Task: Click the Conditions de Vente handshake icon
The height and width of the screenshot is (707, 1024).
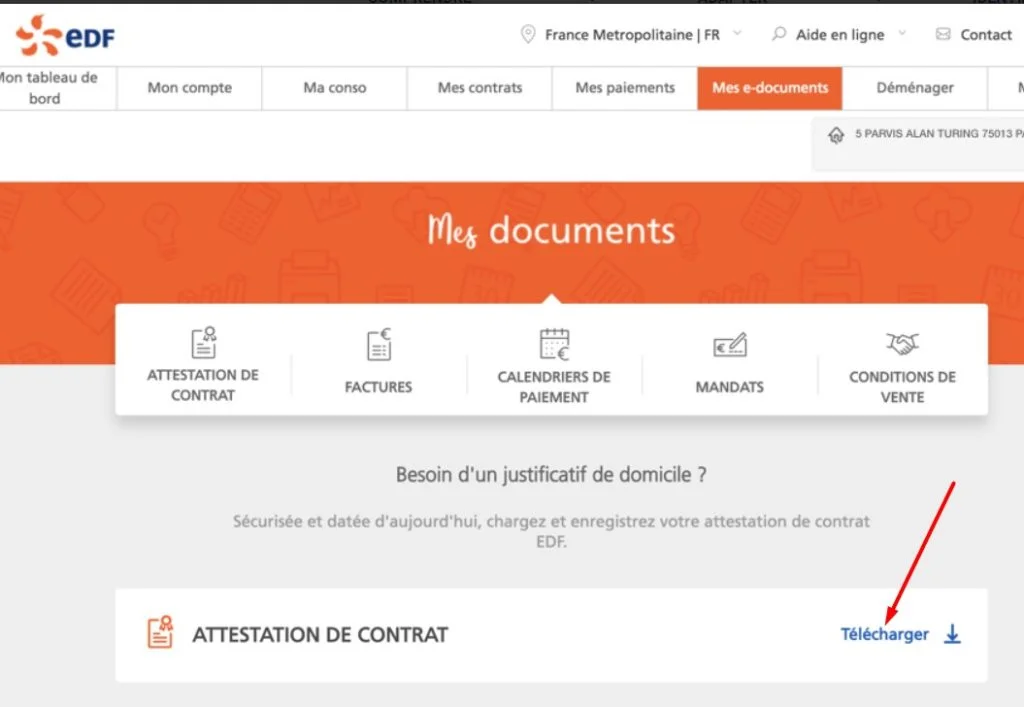Action: tap(901, 344)
